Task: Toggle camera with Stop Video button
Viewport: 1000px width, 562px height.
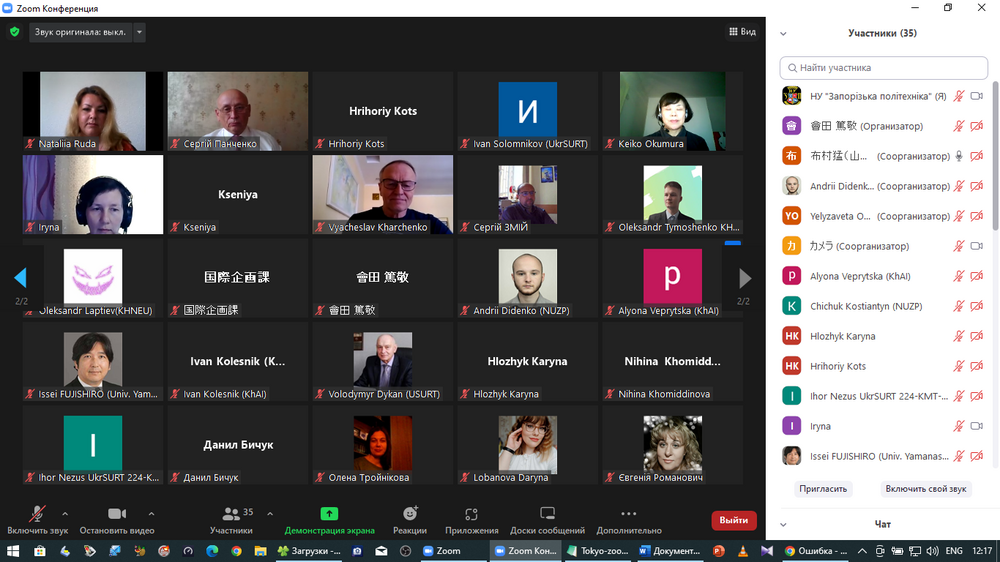Action: (x=117, y=514)
